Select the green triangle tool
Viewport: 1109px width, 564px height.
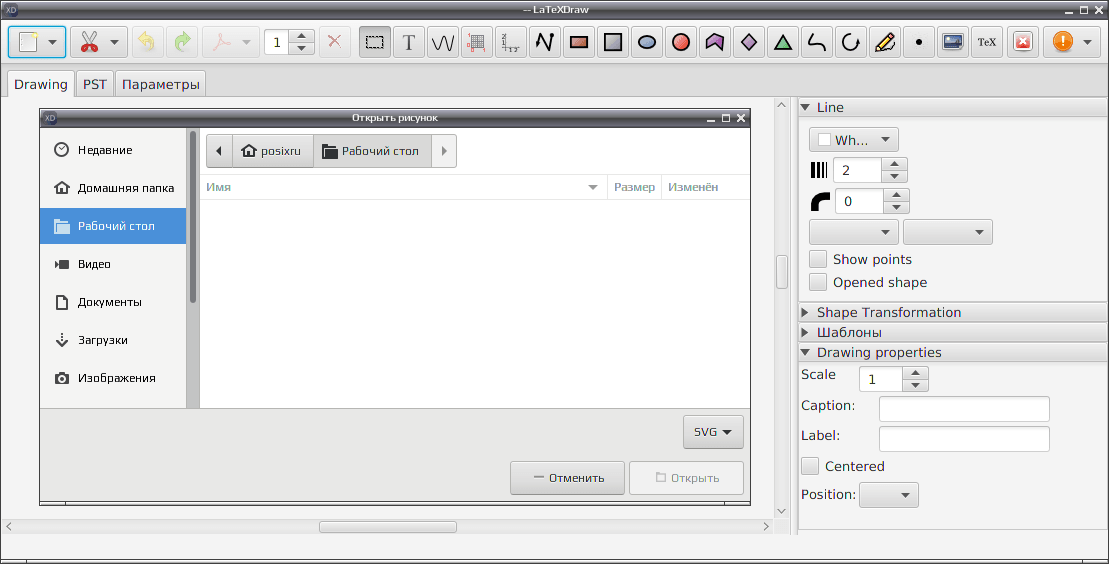click(x=782, y=42)
